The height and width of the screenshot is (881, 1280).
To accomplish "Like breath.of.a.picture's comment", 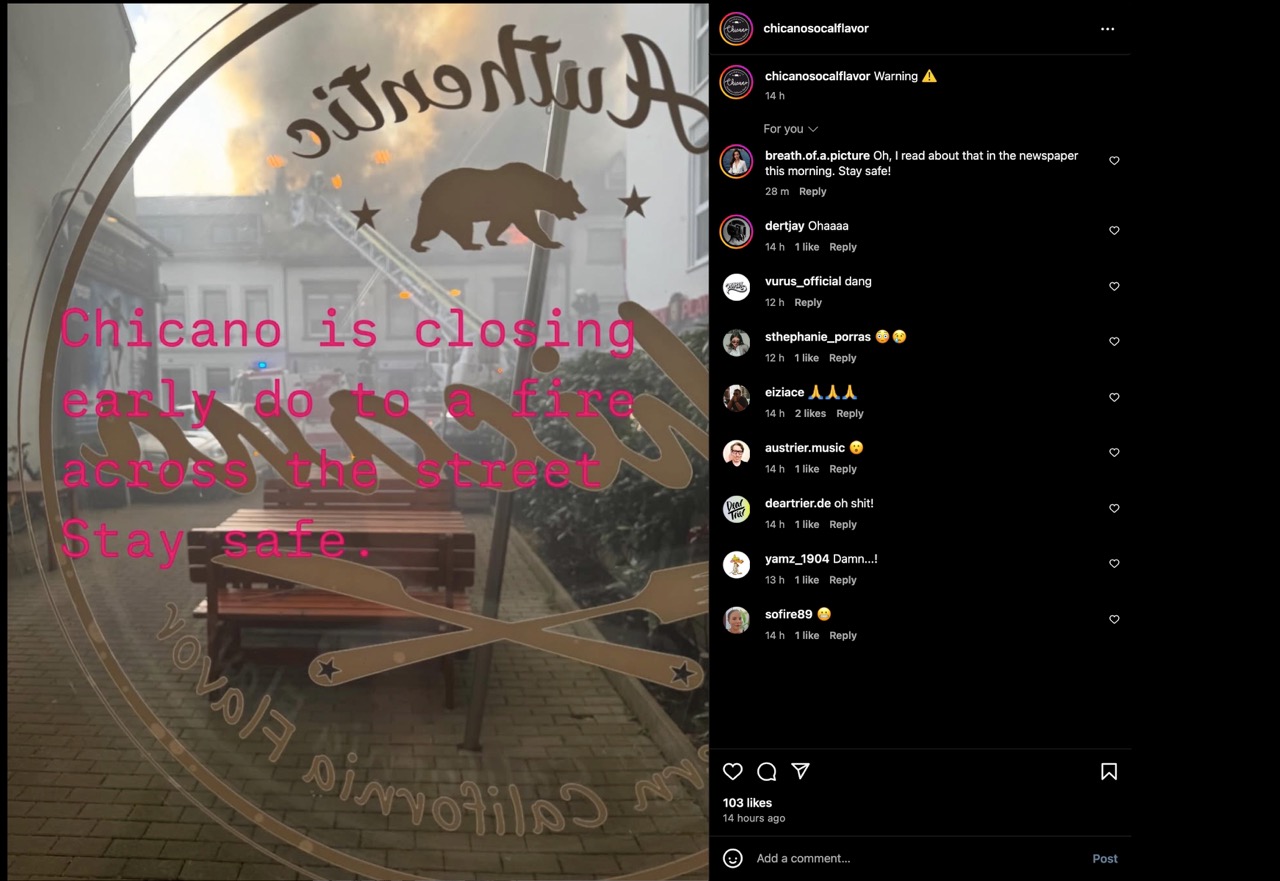I will click(1114, 161).
